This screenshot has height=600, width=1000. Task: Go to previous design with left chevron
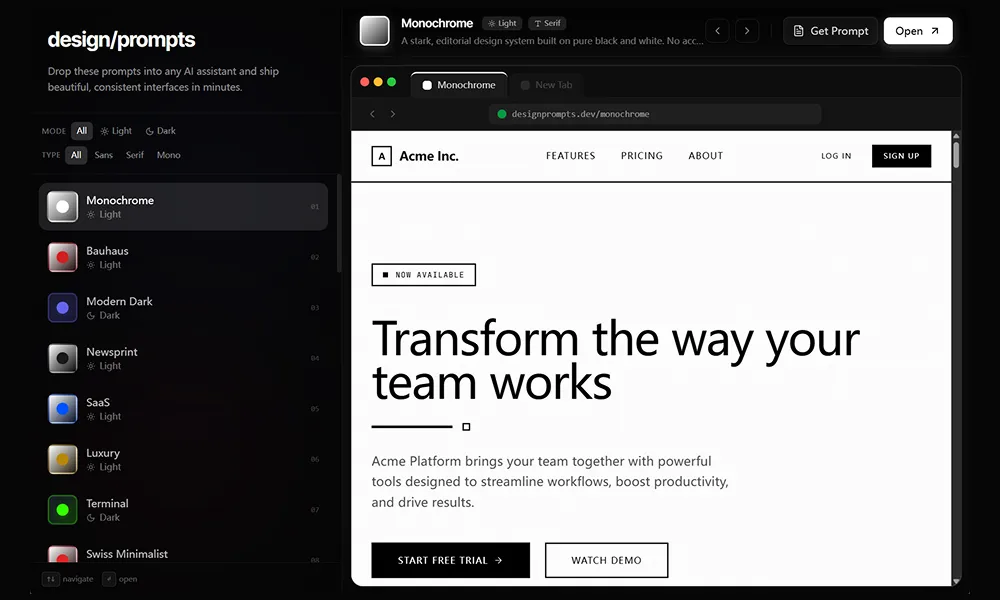pos(717,31)
